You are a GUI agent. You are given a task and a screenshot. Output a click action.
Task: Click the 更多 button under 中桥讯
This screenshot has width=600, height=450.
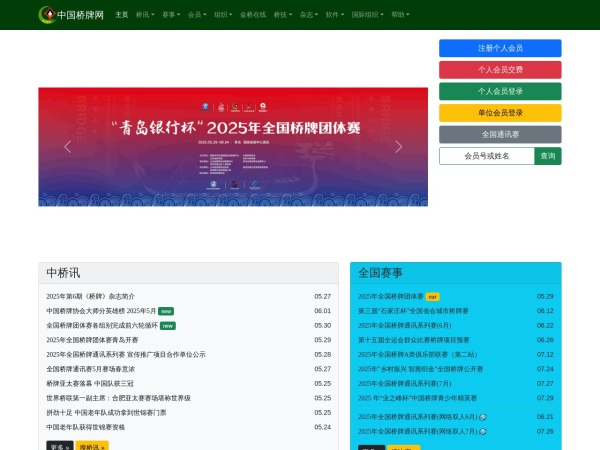pyautogui.click(x=60, y=446)
